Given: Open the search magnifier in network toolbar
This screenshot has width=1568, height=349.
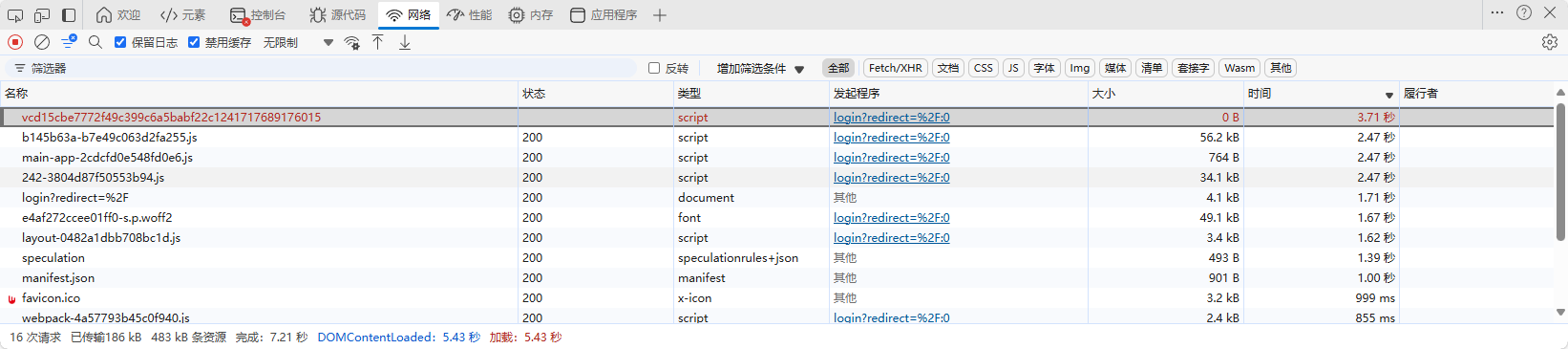Looking at the screenshot, I should point(95,42).
